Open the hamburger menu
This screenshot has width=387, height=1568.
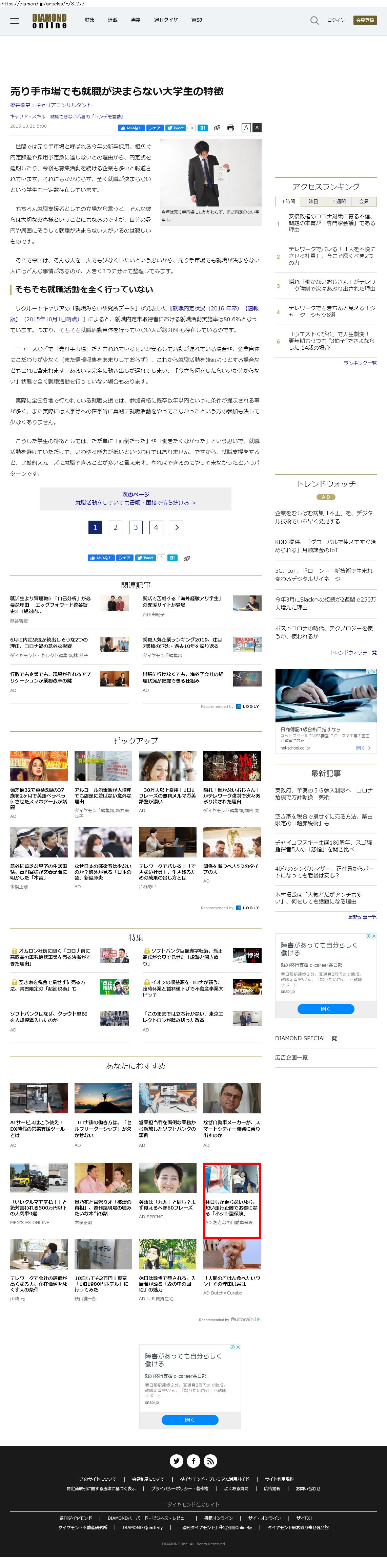click(15, 21)
